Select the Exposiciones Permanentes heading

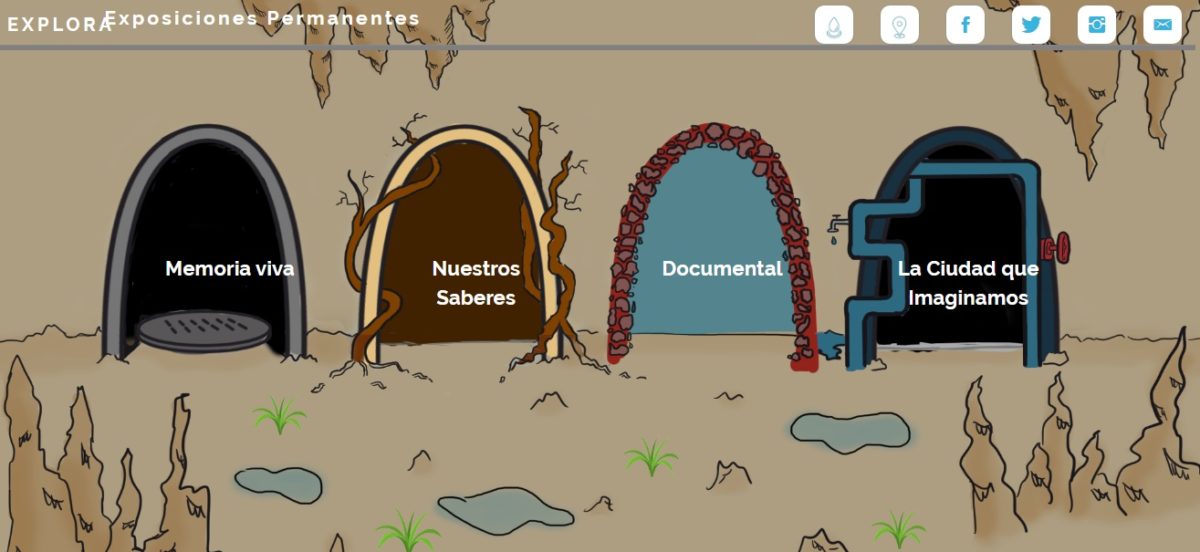(262, 18)
